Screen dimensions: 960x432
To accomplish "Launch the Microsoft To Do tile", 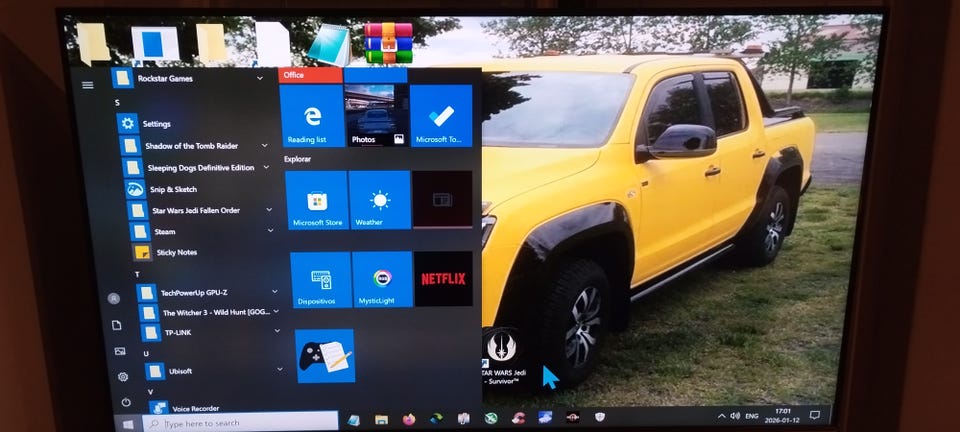I will click(x=441, y=116).
